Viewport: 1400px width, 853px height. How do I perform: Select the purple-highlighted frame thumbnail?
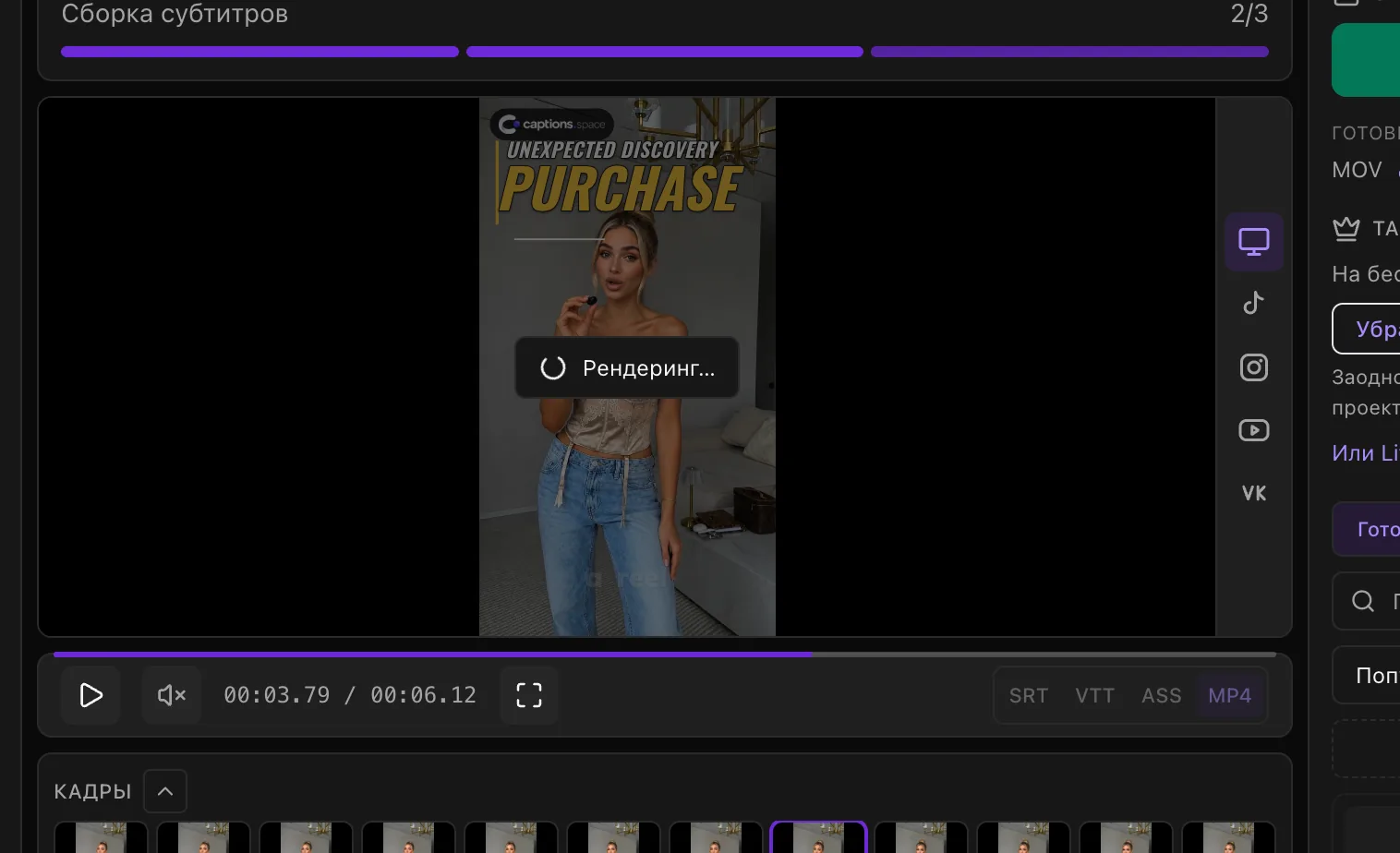818,837
